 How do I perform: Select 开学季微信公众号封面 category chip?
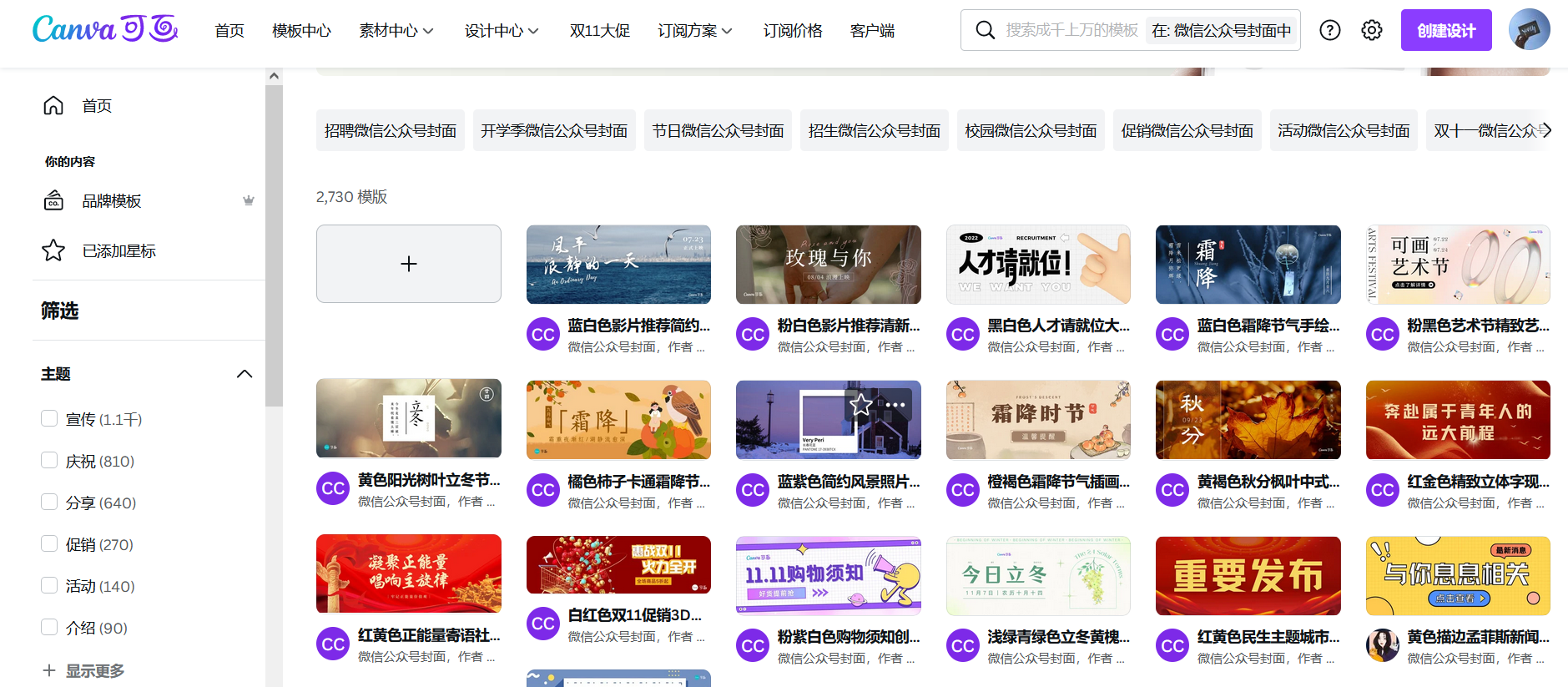point(554,130)
